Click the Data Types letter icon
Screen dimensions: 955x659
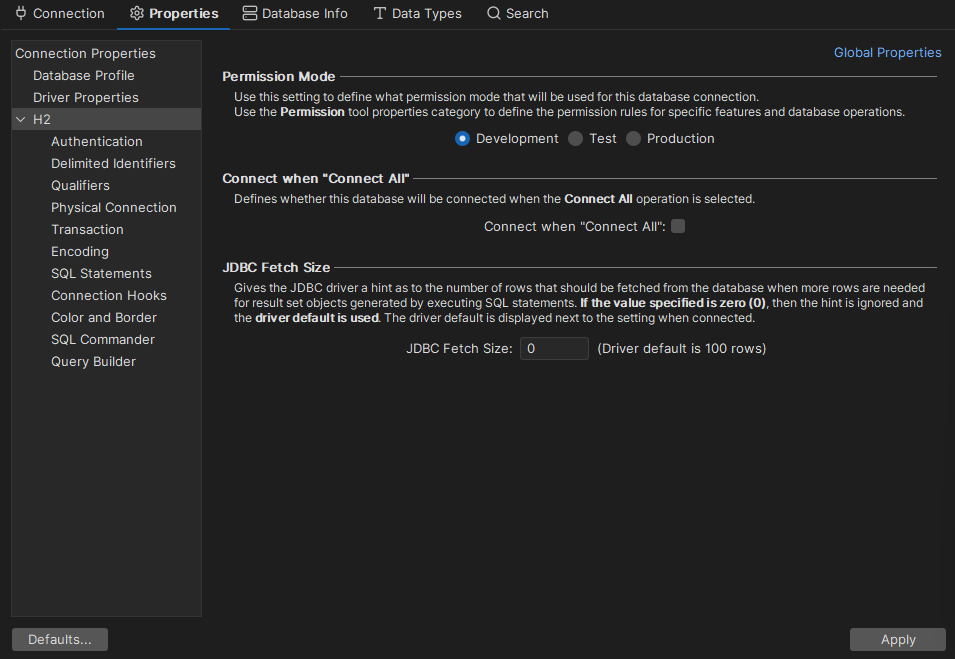[378, 13]
